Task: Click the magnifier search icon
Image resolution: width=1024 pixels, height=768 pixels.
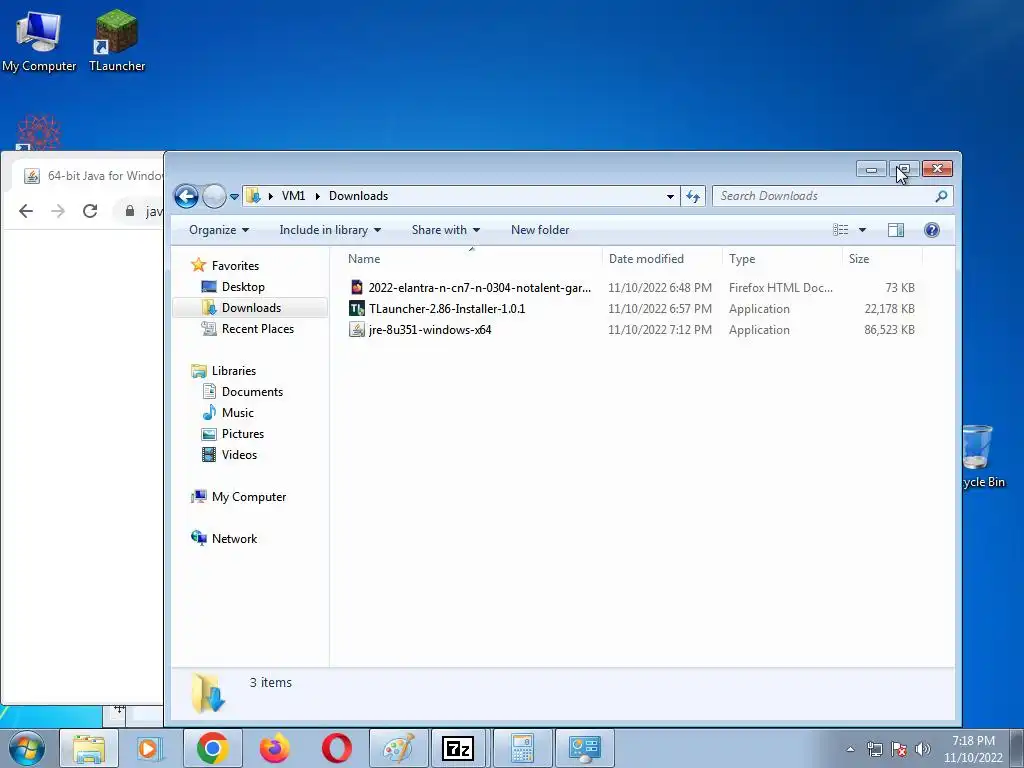Action: [x=941, y=196]
